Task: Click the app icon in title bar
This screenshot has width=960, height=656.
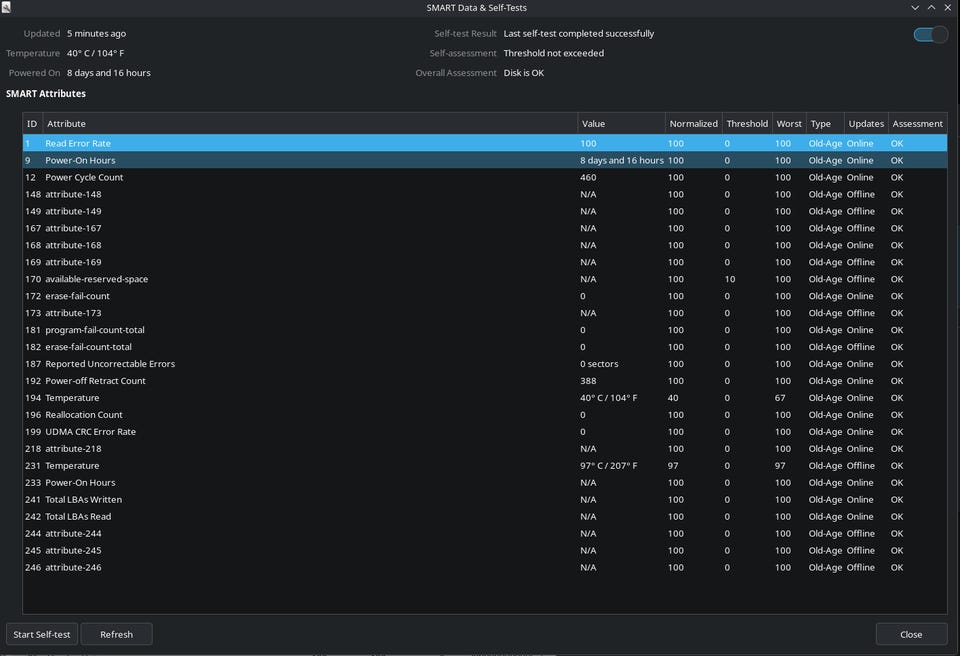Action: (6, 7)
